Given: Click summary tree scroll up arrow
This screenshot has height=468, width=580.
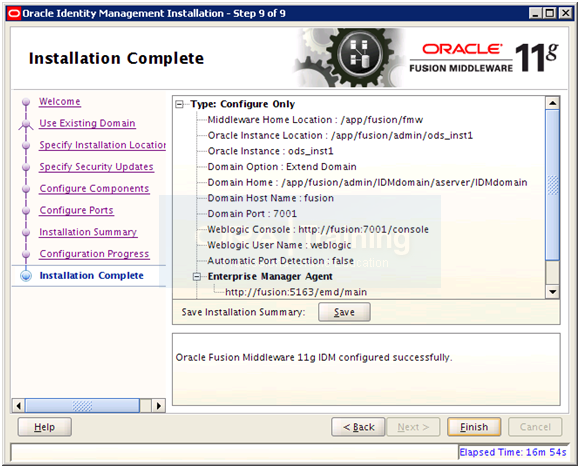Looking at the screenshot, I should pyautogui.click(x=553, y=103).
